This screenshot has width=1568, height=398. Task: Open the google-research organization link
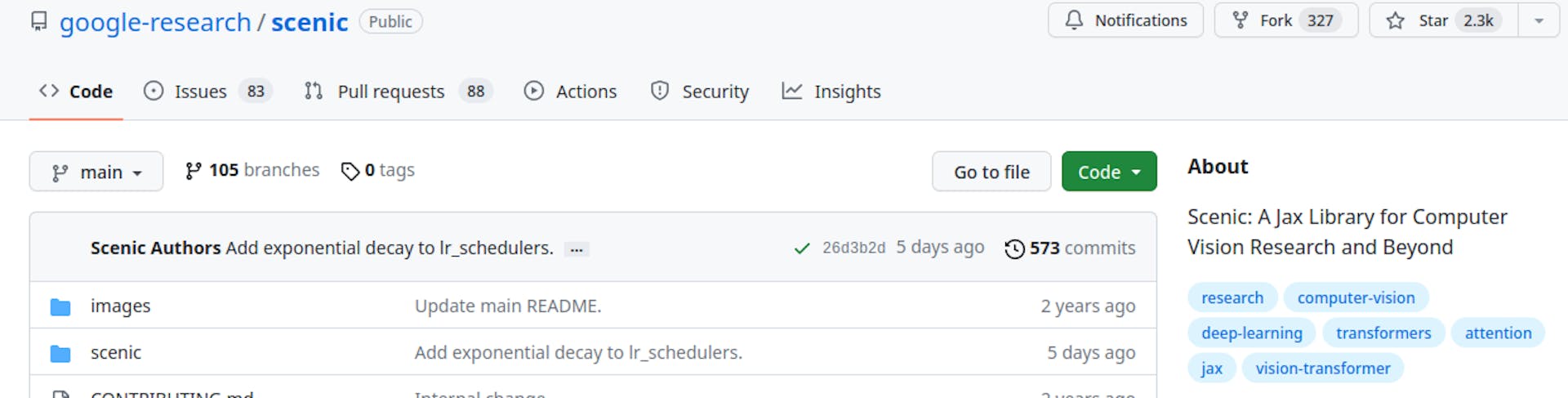[155, 22]
